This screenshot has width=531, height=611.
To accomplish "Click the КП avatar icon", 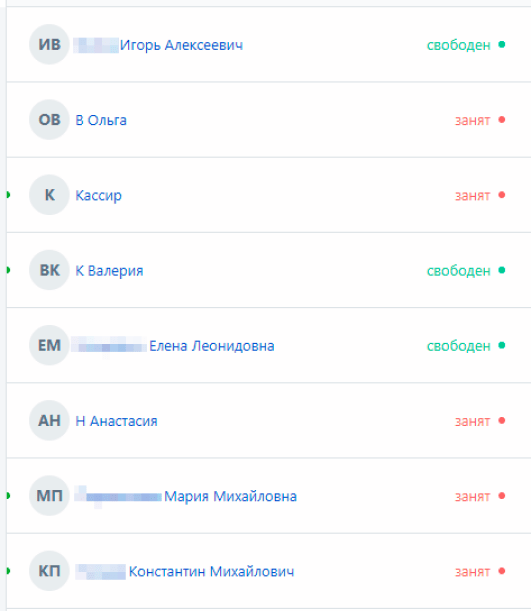I will 49,571.
